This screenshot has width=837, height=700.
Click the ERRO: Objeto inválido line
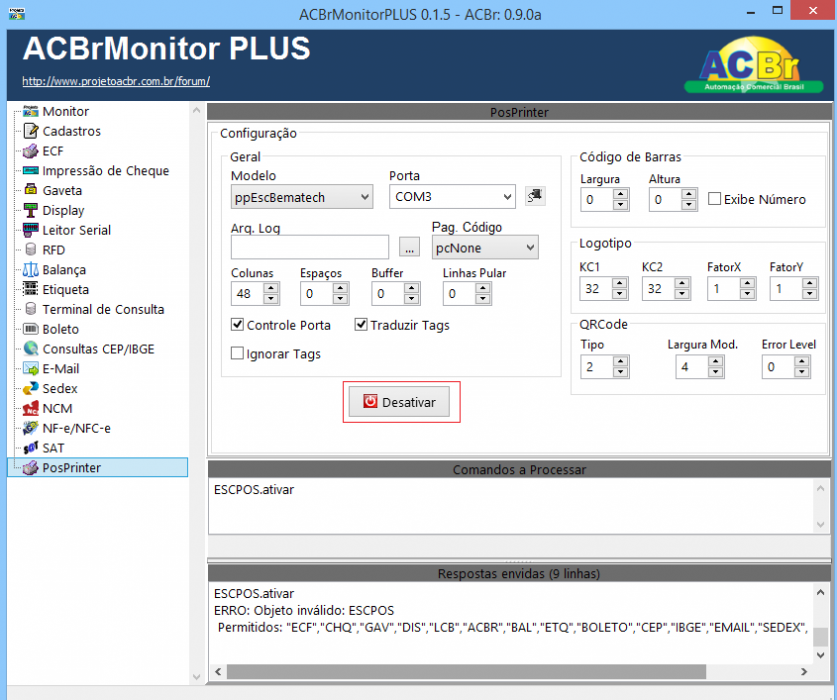point(304,610)
